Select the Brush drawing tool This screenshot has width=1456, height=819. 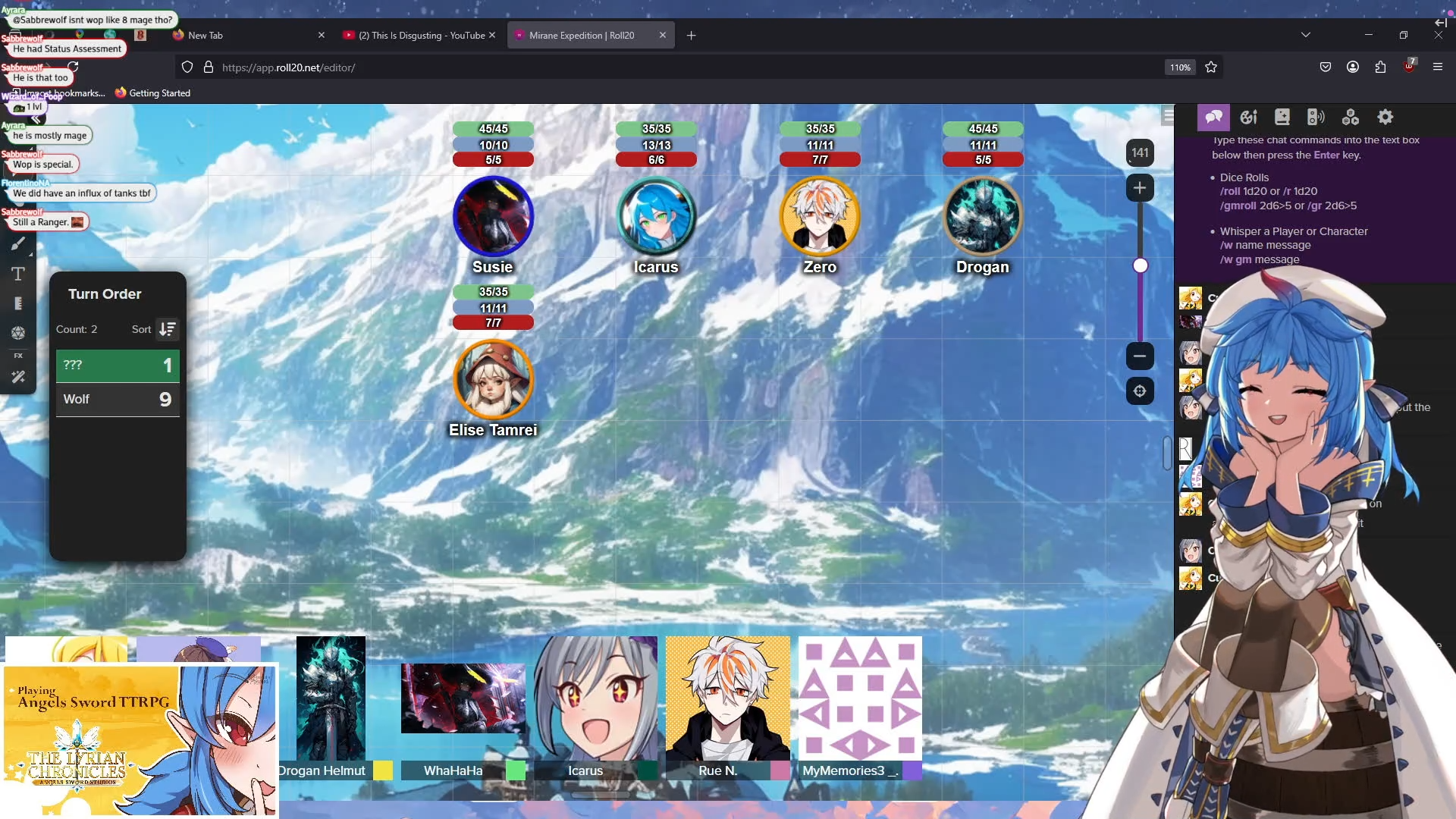pyautogui.click(x=18, y=244)
